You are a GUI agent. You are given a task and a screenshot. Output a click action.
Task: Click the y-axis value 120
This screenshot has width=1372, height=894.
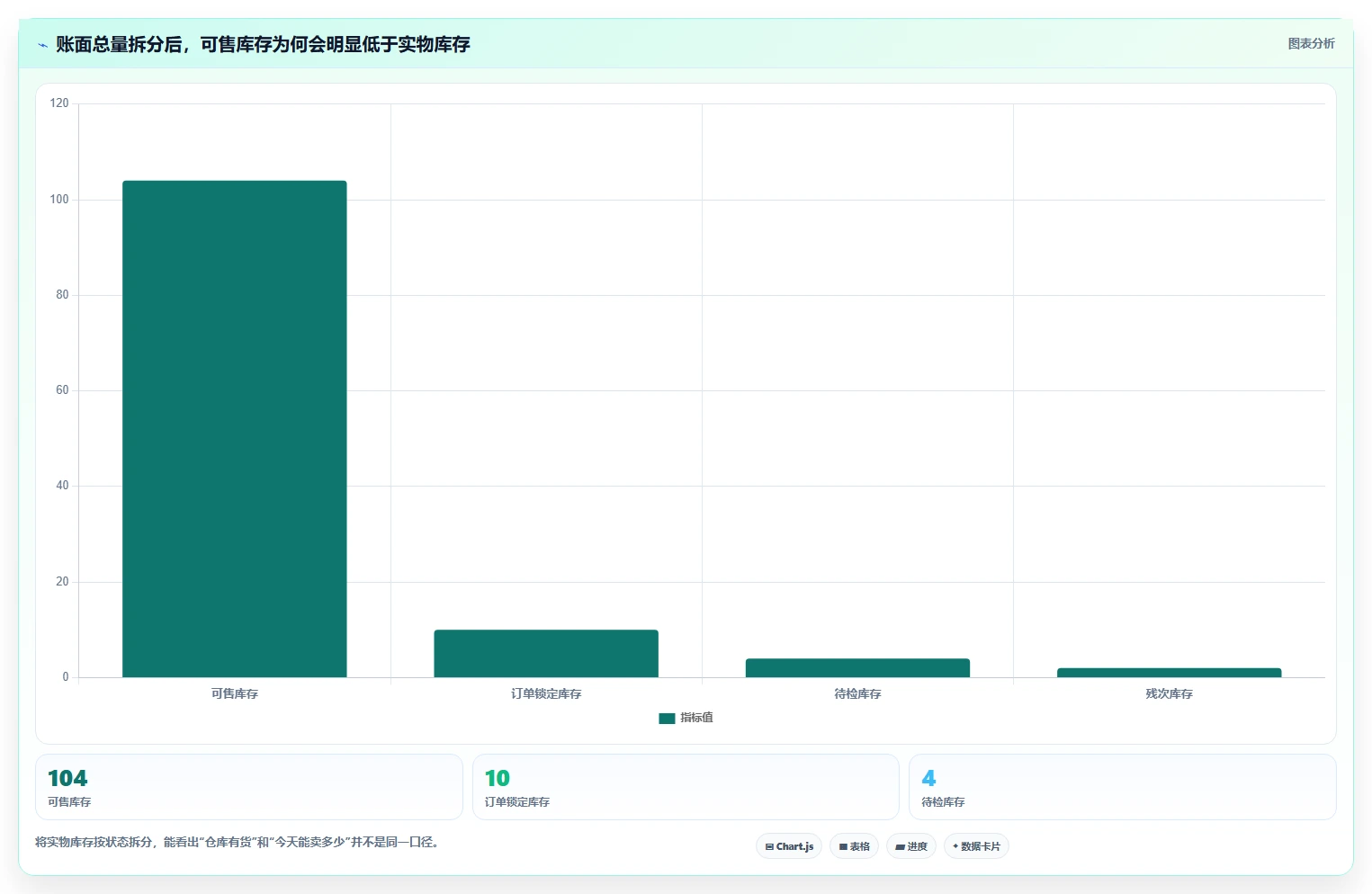(59, 103)
